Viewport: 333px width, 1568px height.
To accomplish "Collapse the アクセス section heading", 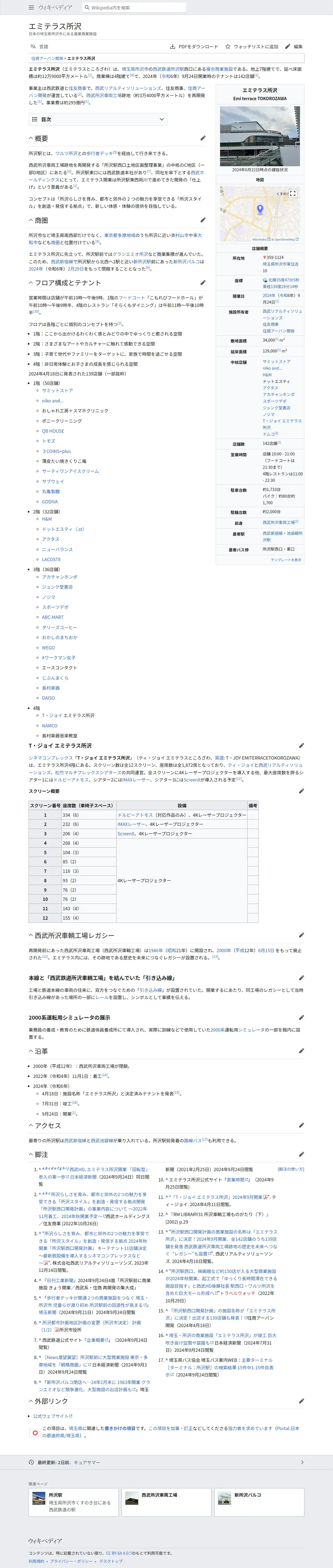I will 45,1125.
